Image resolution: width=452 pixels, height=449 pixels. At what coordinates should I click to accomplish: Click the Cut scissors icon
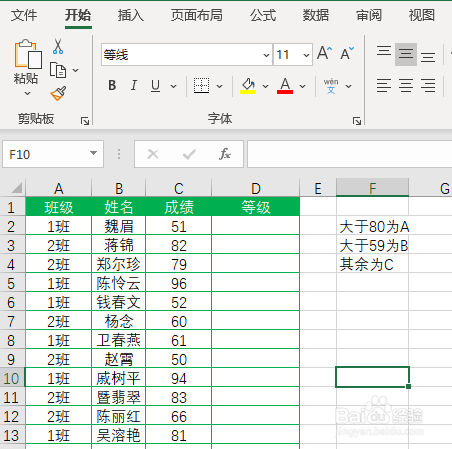(x=58, y=47)
